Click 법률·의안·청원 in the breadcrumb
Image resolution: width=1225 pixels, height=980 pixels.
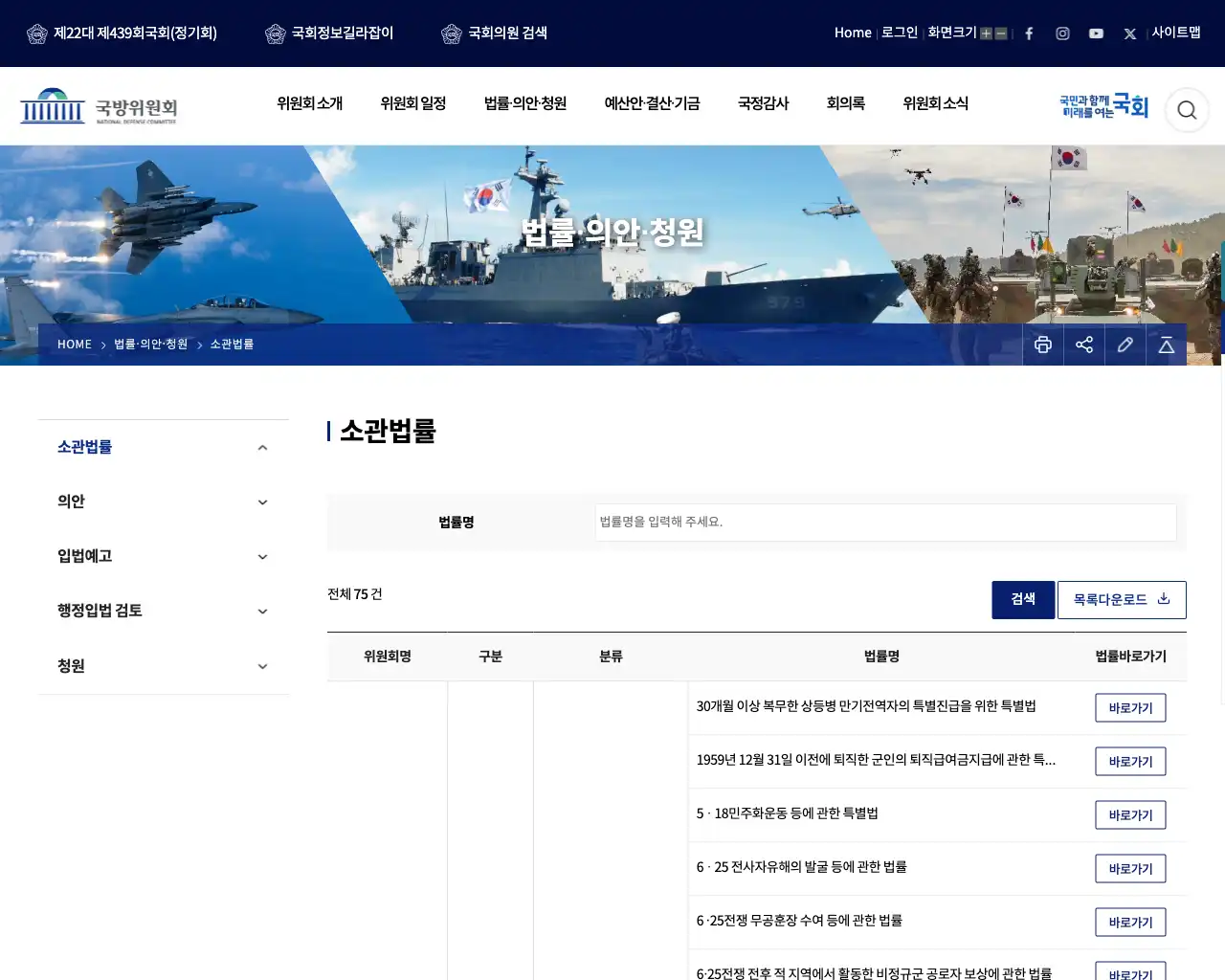(151, 345)
